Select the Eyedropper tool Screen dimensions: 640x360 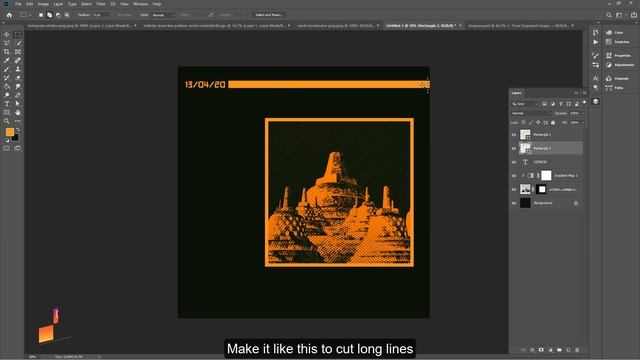(x=7, y=60)
